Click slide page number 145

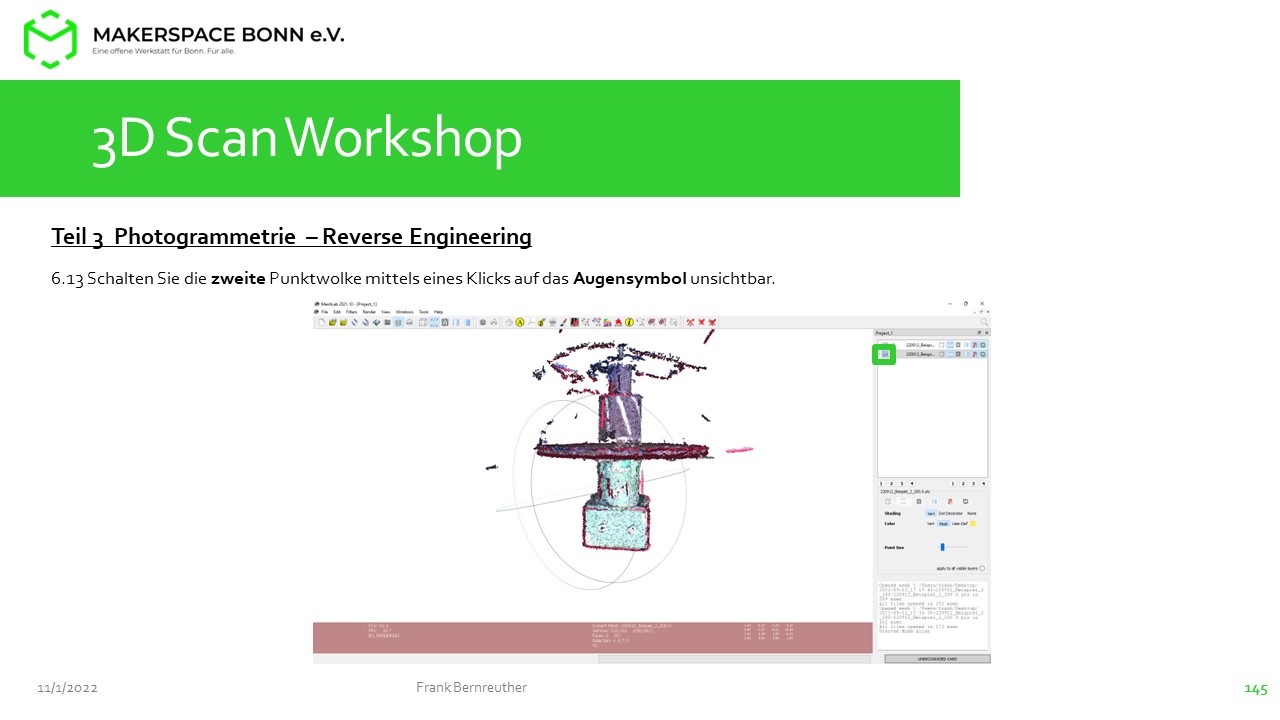(1256, 689)
